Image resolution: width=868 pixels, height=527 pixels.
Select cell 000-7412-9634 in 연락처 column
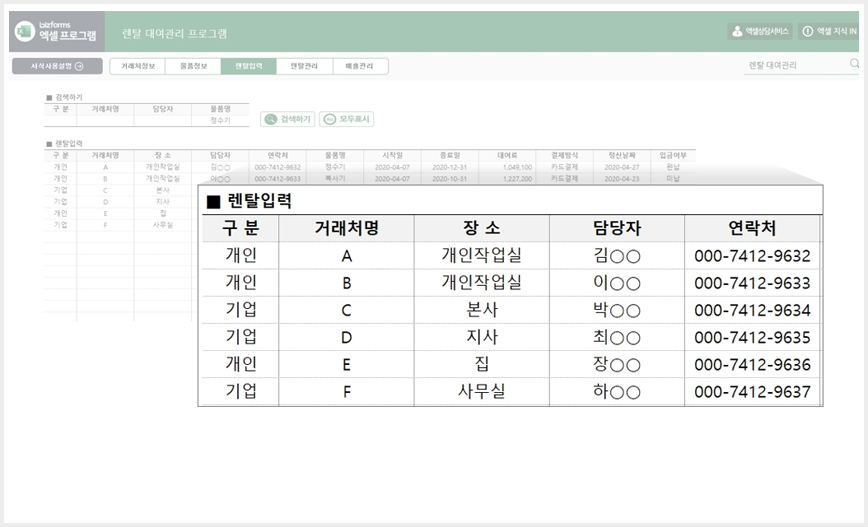[752, 310]
